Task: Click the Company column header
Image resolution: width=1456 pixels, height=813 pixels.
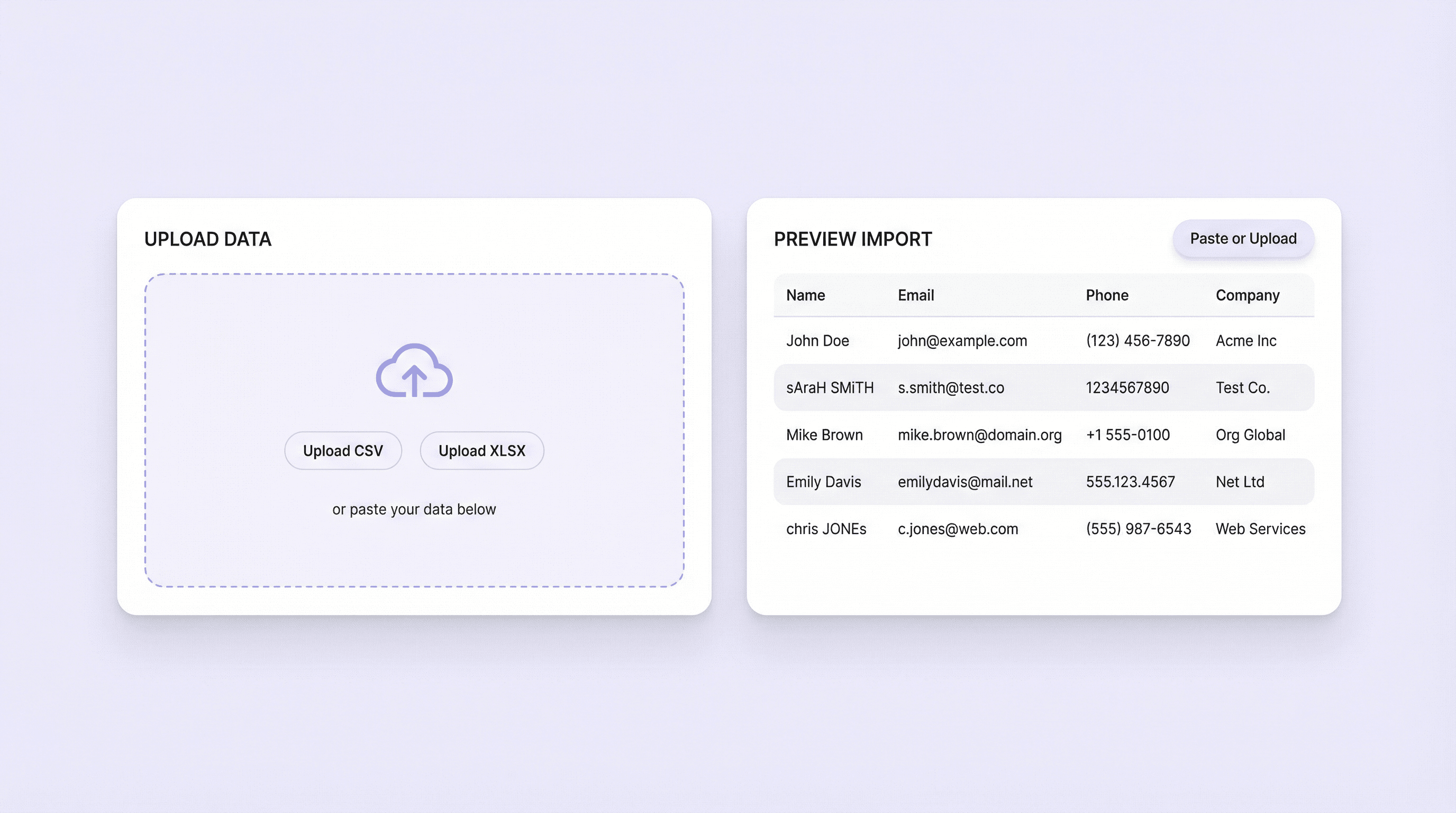Action: point(1248,295)
